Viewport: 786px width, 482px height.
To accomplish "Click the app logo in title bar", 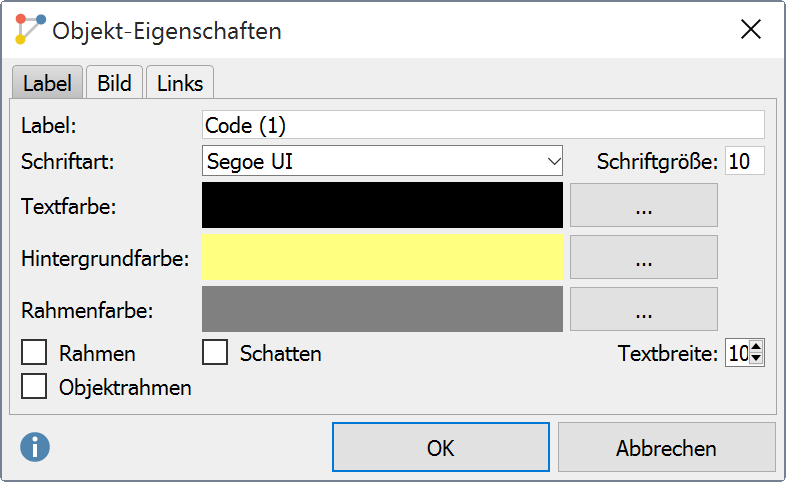I will pos(30,29).
